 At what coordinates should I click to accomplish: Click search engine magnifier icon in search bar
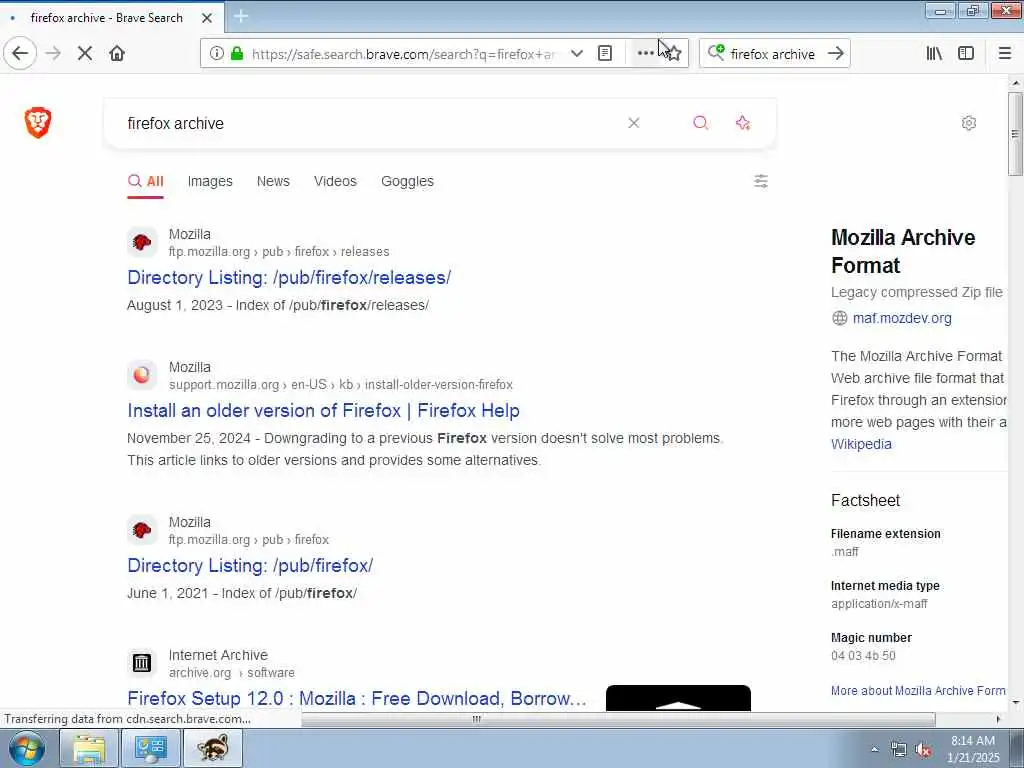[716, 53]
